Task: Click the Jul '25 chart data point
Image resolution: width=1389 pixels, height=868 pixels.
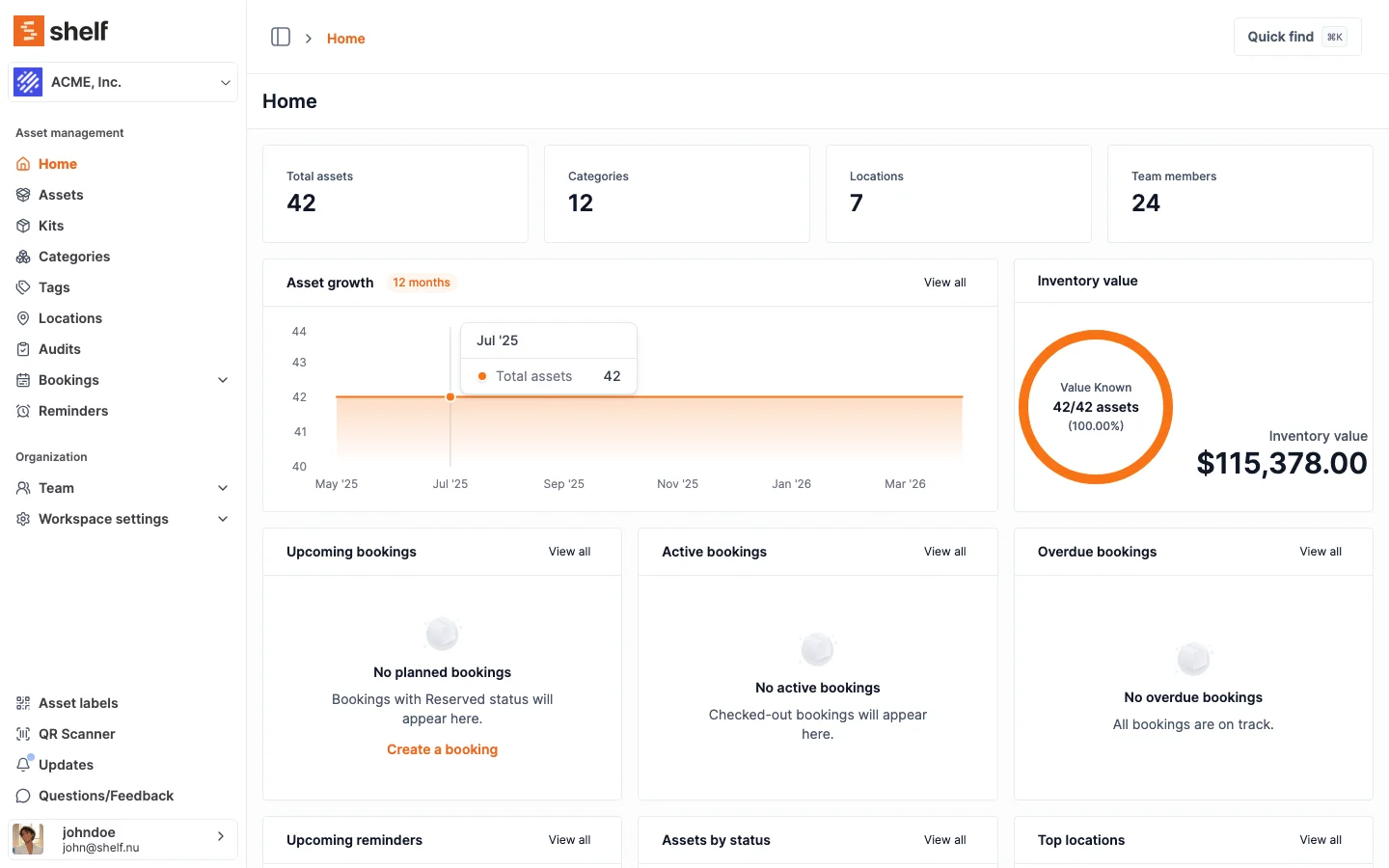Action: click(x=450, y=397)
